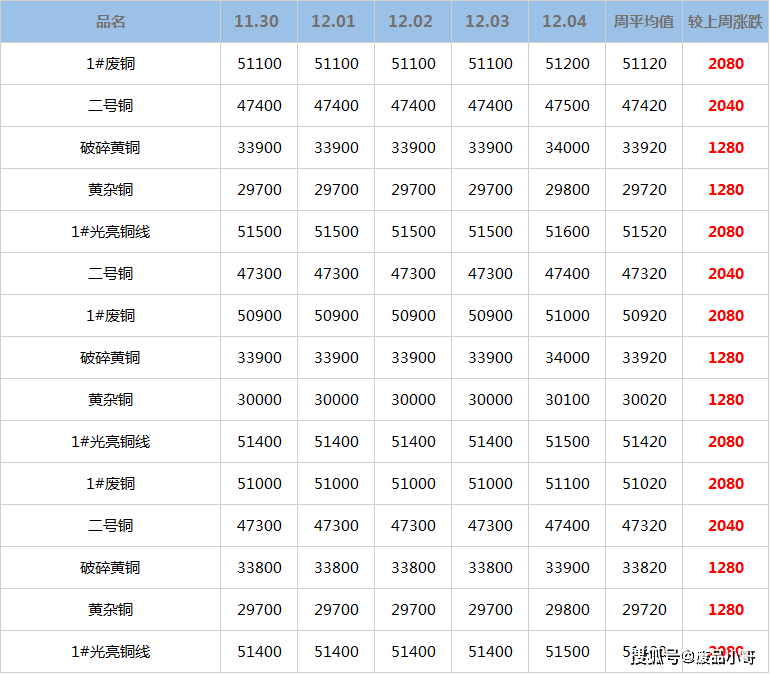The image size is (770, 674).
Task: Click the cell with value 30100
Action: [567, 399]
